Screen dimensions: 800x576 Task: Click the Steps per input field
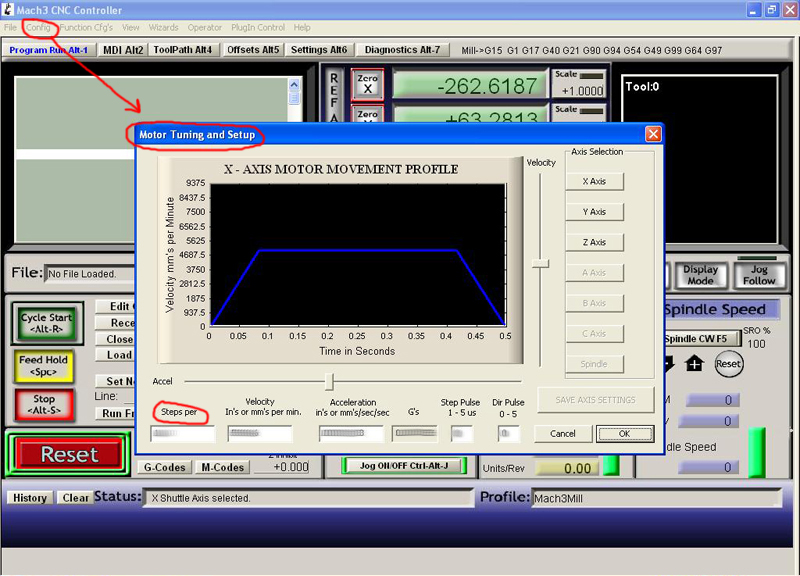tap(183, 434)
